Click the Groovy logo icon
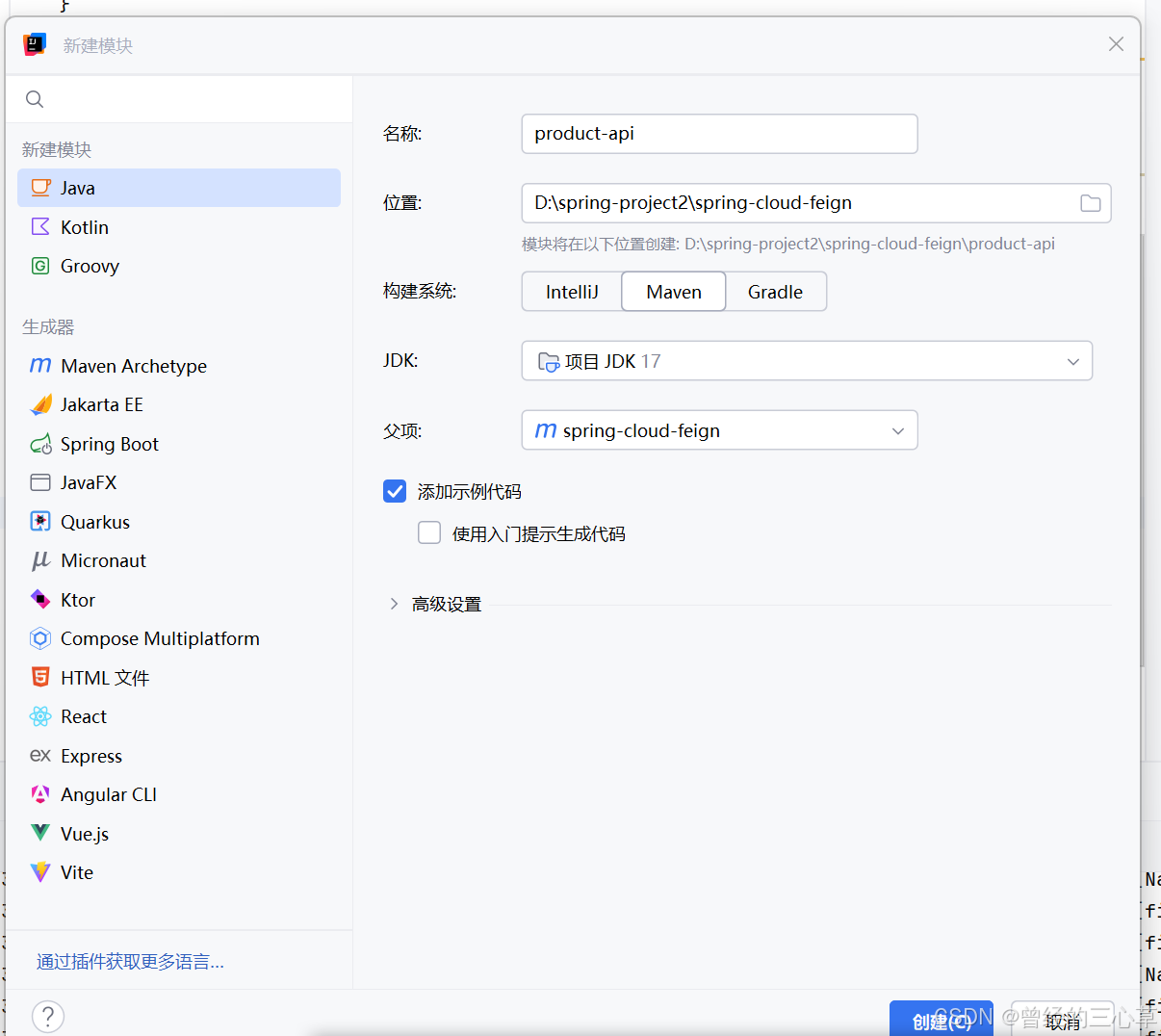This screenshot has height=1036, width=1161. (x=40, y=266)
